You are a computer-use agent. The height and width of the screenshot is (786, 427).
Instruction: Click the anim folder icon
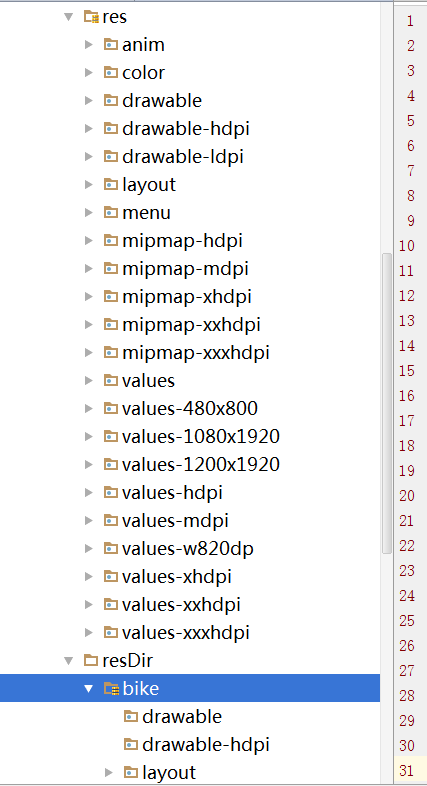(x=111, y=45)
